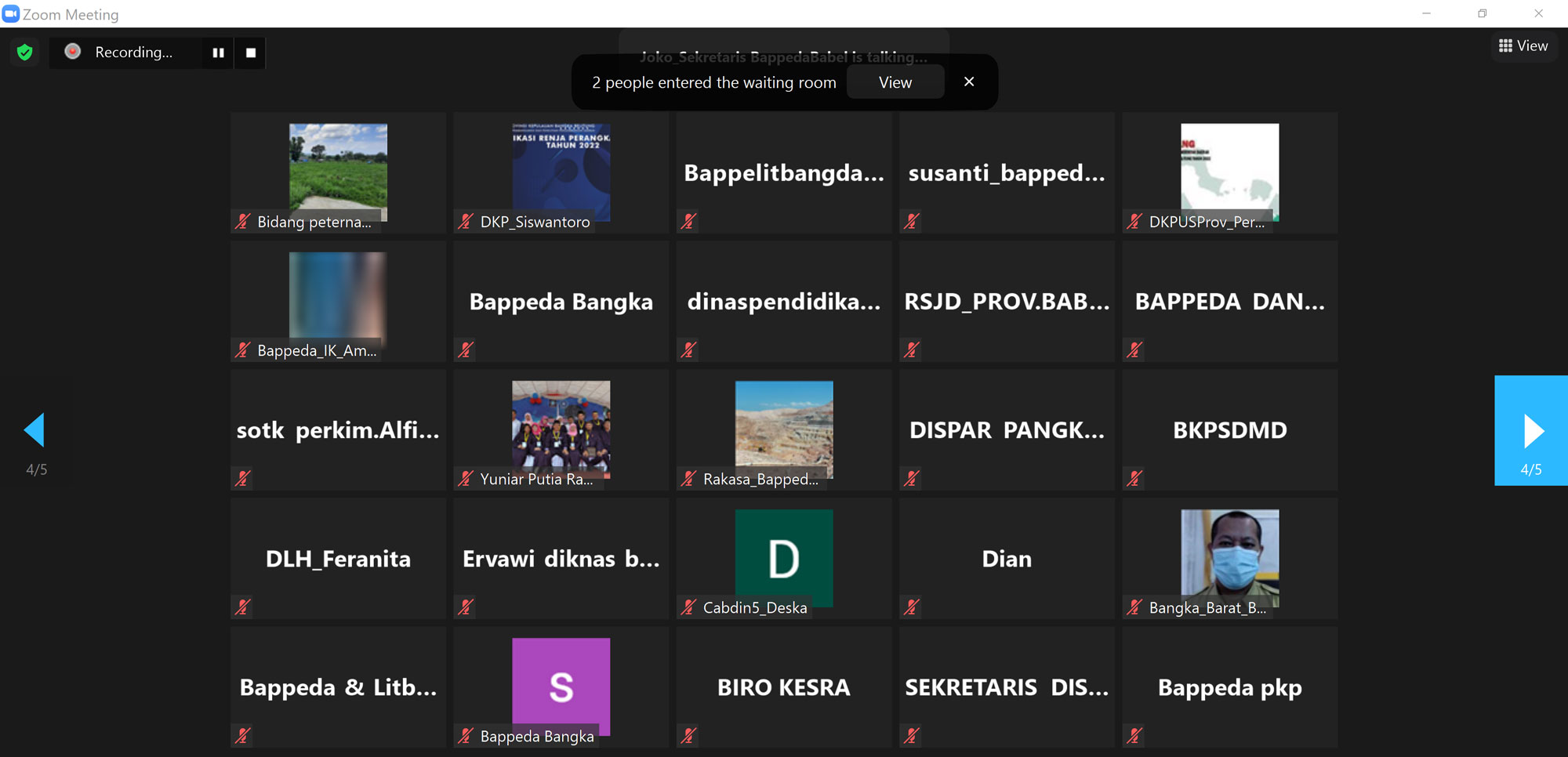Go to next page of participants

[1531, 430]
